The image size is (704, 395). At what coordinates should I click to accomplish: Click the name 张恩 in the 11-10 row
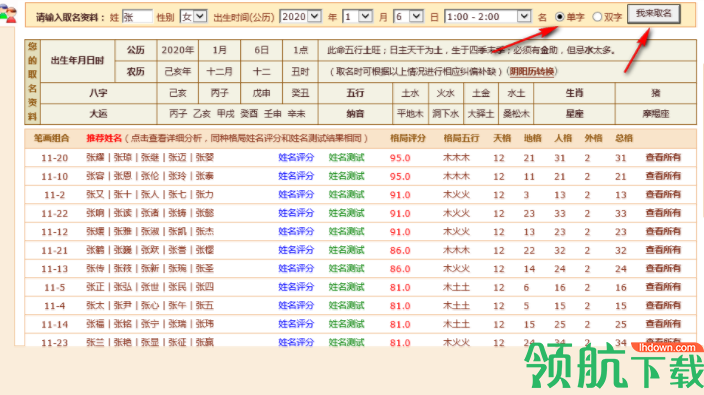(123, 176)
